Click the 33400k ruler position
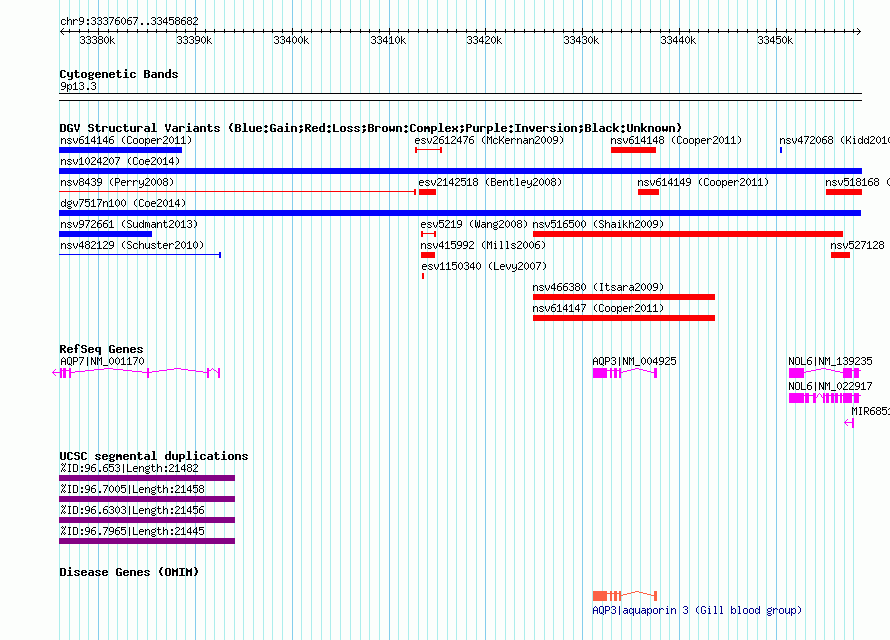Image resolution: width=890 pixels, height=640 pixels. point(291,40)
